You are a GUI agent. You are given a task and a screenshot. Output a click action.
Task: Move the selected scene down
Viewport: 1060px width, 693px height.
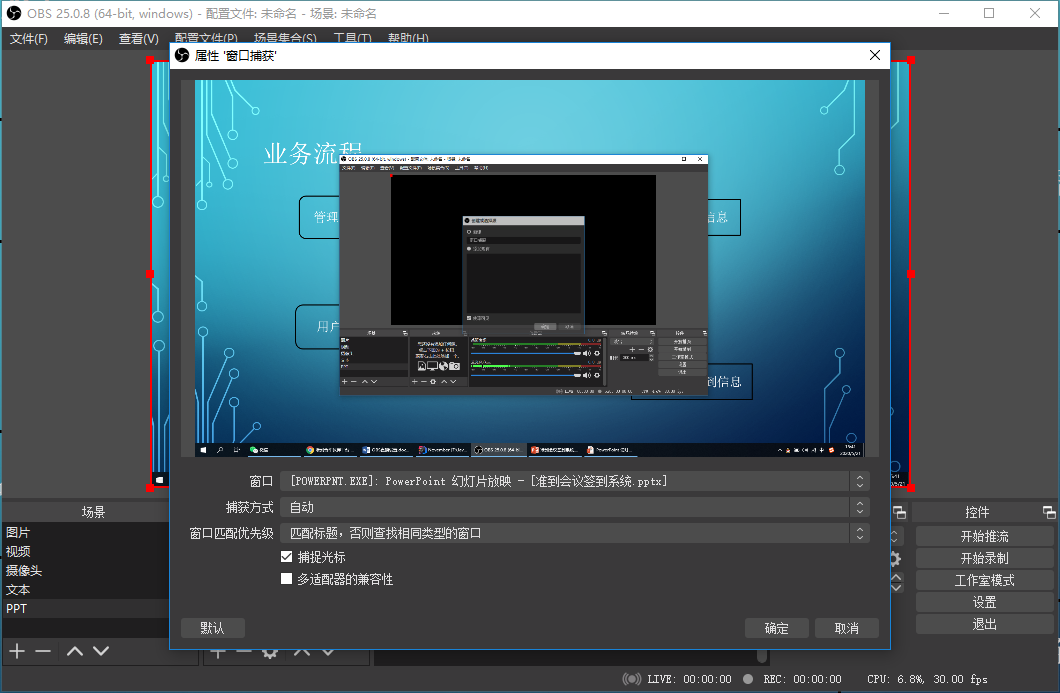[x=101, y=651]
